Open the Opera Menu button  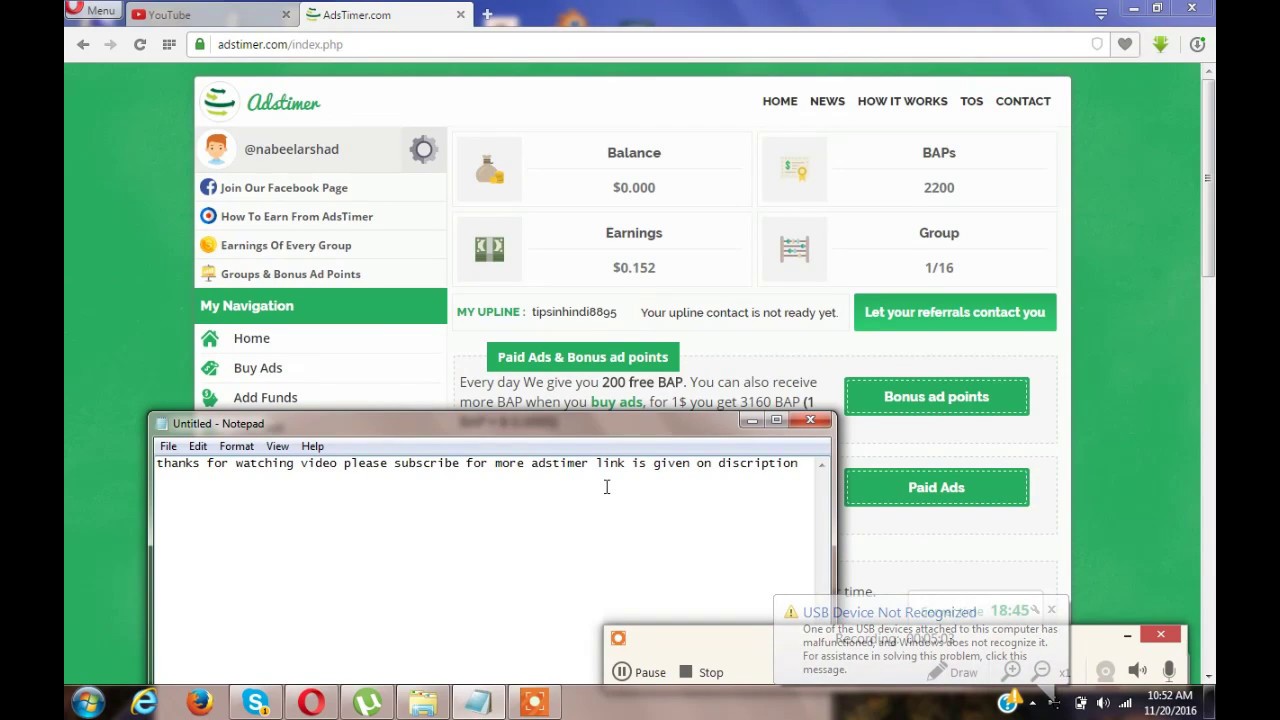pyautogui.click(x=93, y=11)
